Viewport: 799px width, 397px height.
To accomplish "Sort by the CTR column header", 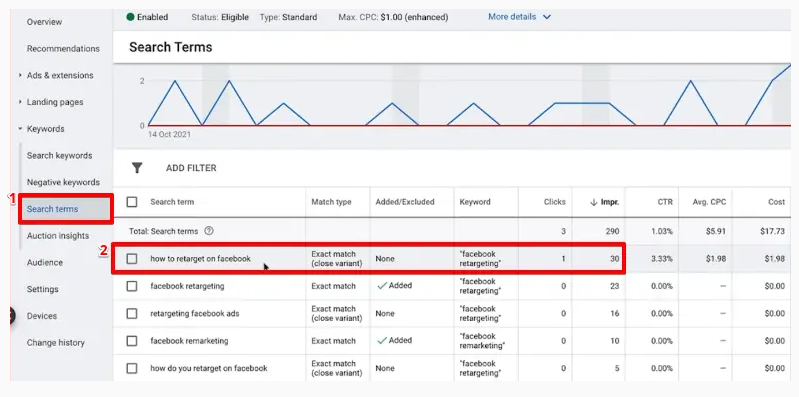I will pyautogui.click(x=665, y=202).
